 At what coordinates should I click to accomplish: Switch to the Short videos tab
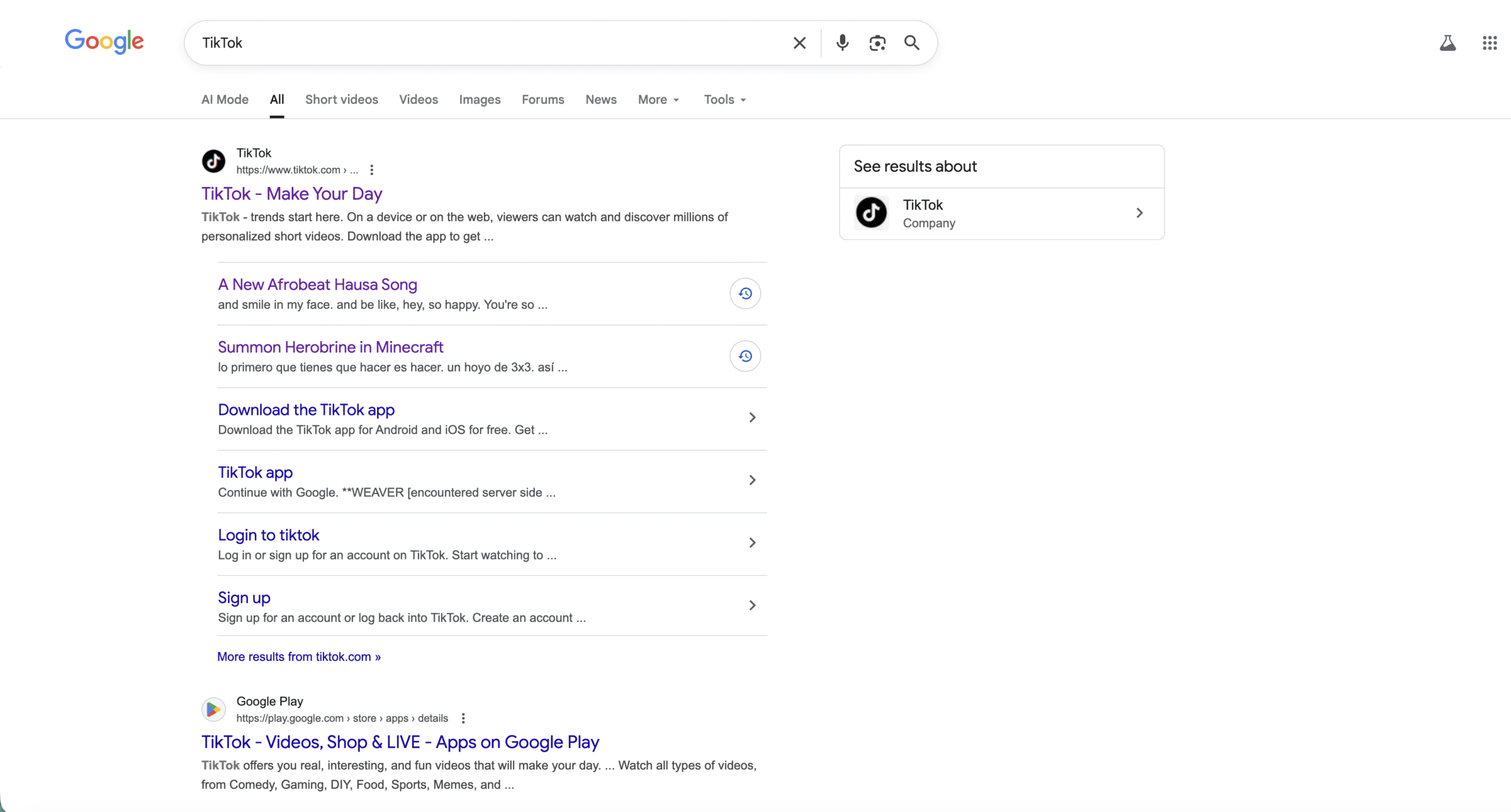tap(341, 100)
